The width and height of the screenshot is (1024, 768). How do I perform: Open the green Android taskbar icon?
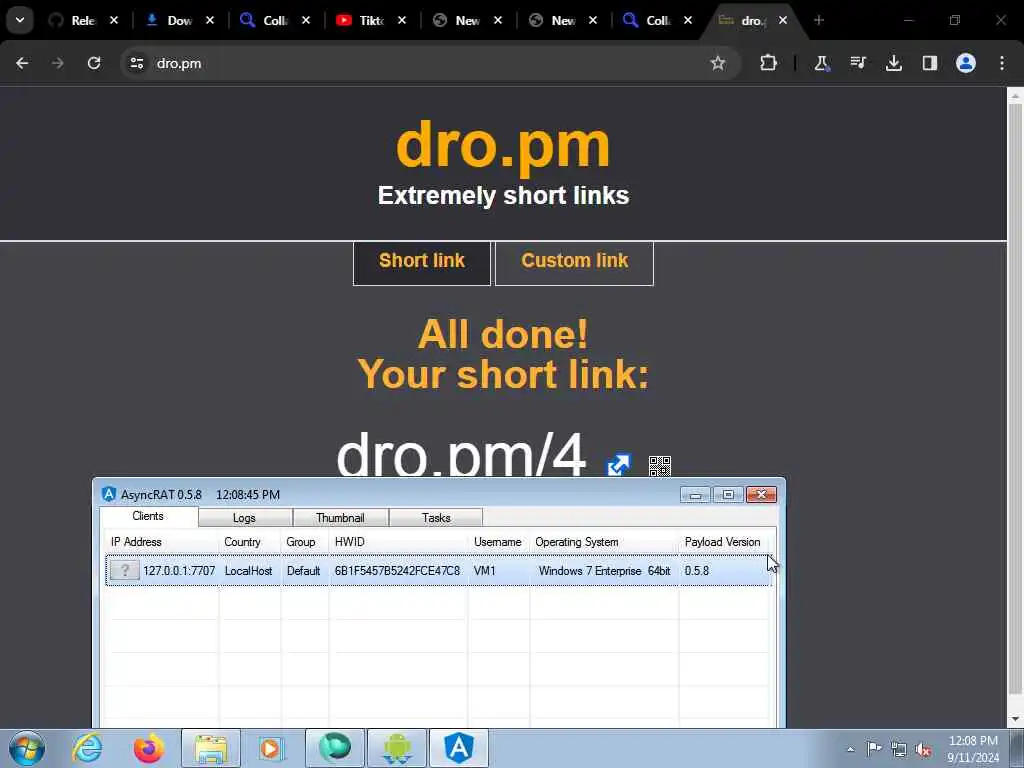point(397,748)
